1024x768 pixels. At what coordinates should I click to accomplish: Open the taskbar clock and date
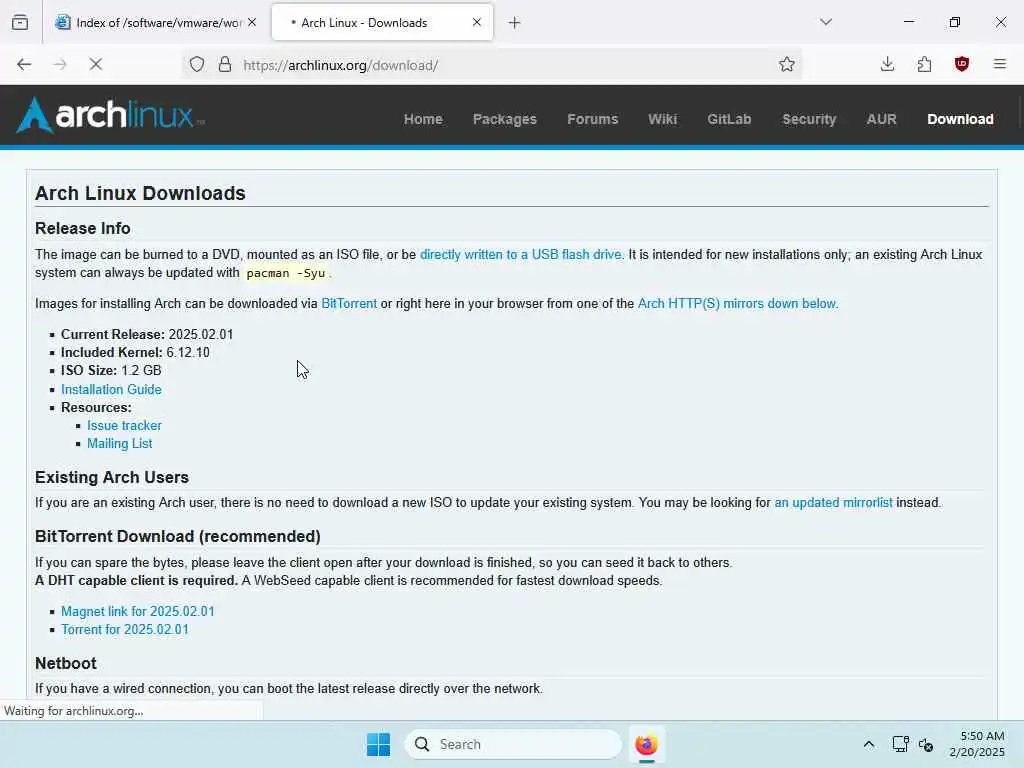click(x=977, y=744)
